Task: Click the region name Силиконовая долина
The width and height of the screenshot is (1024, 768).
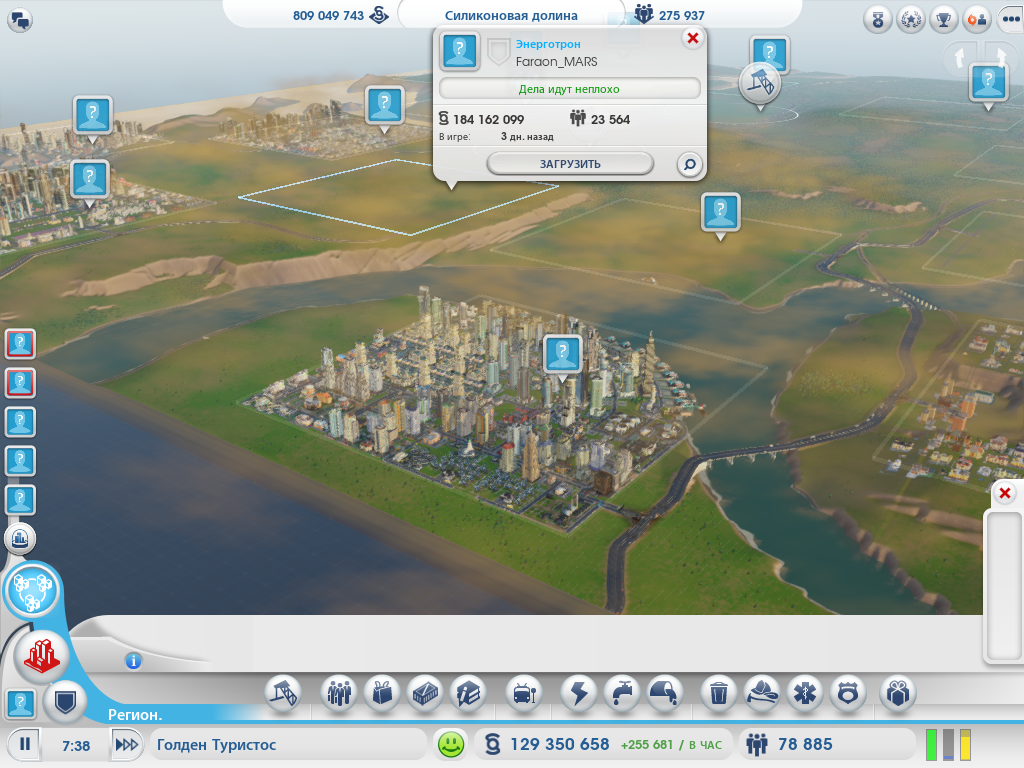Action: [x=511, y=15]
